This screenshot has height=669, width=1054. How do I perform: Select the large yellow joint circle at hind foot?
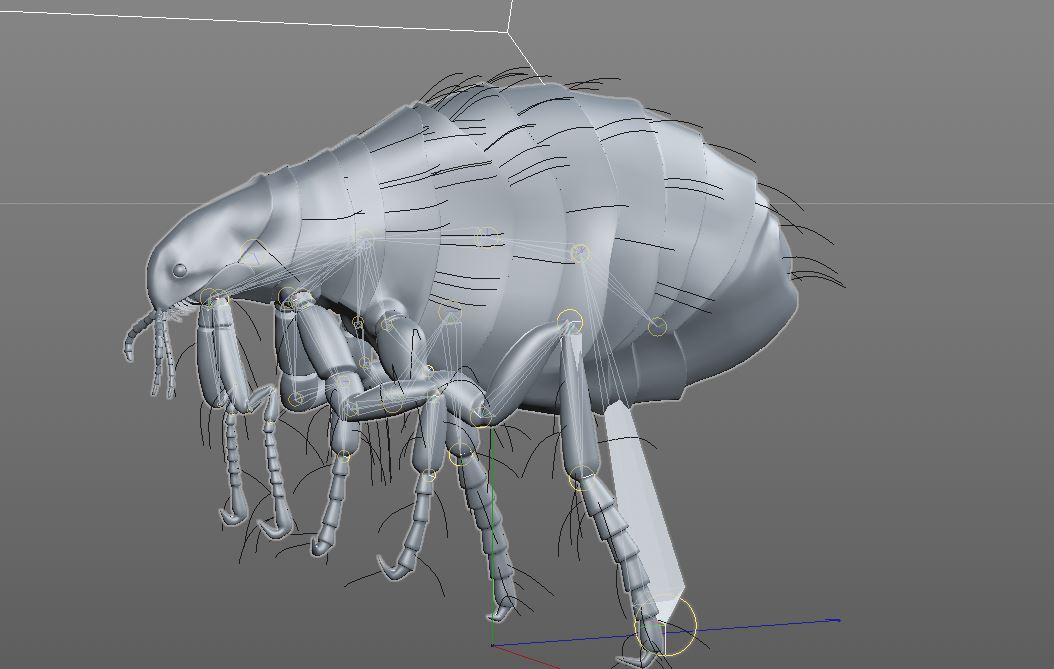[665, 626]
